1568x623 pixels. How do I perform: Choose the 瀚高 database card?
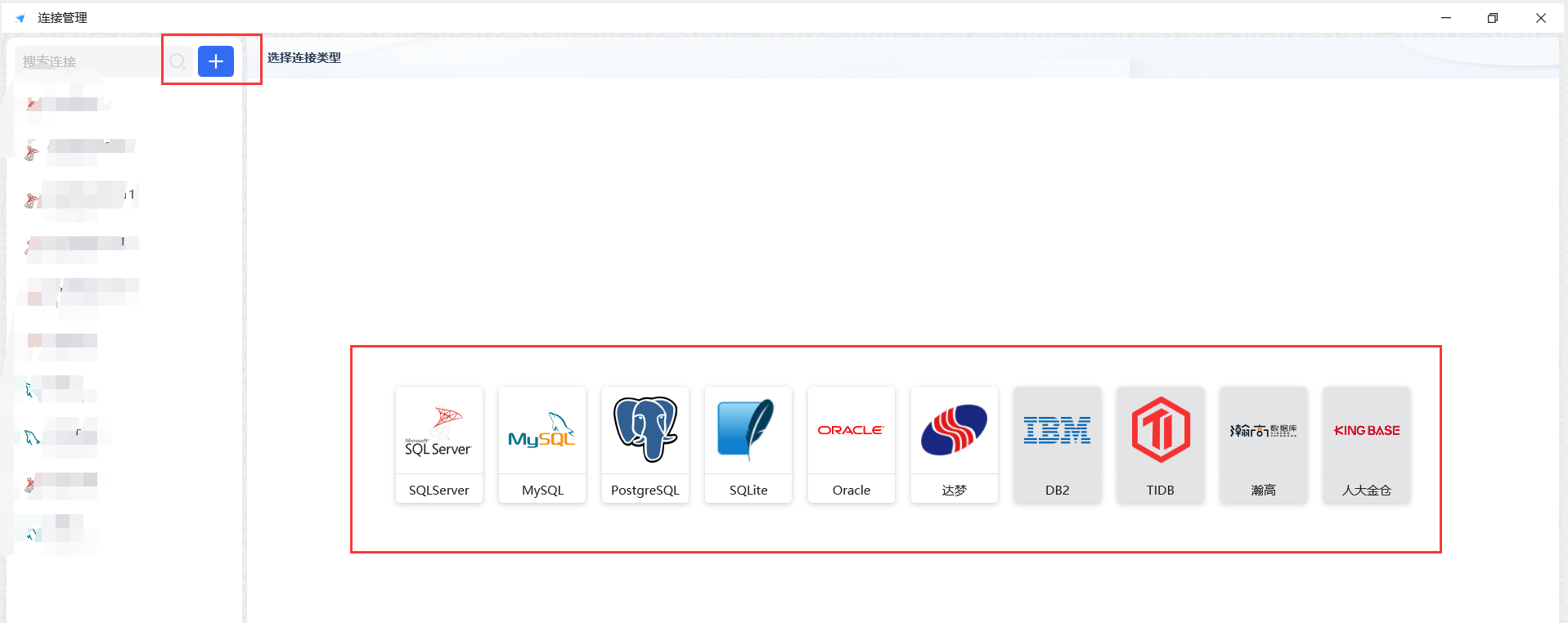click(x=1264, y=445)
